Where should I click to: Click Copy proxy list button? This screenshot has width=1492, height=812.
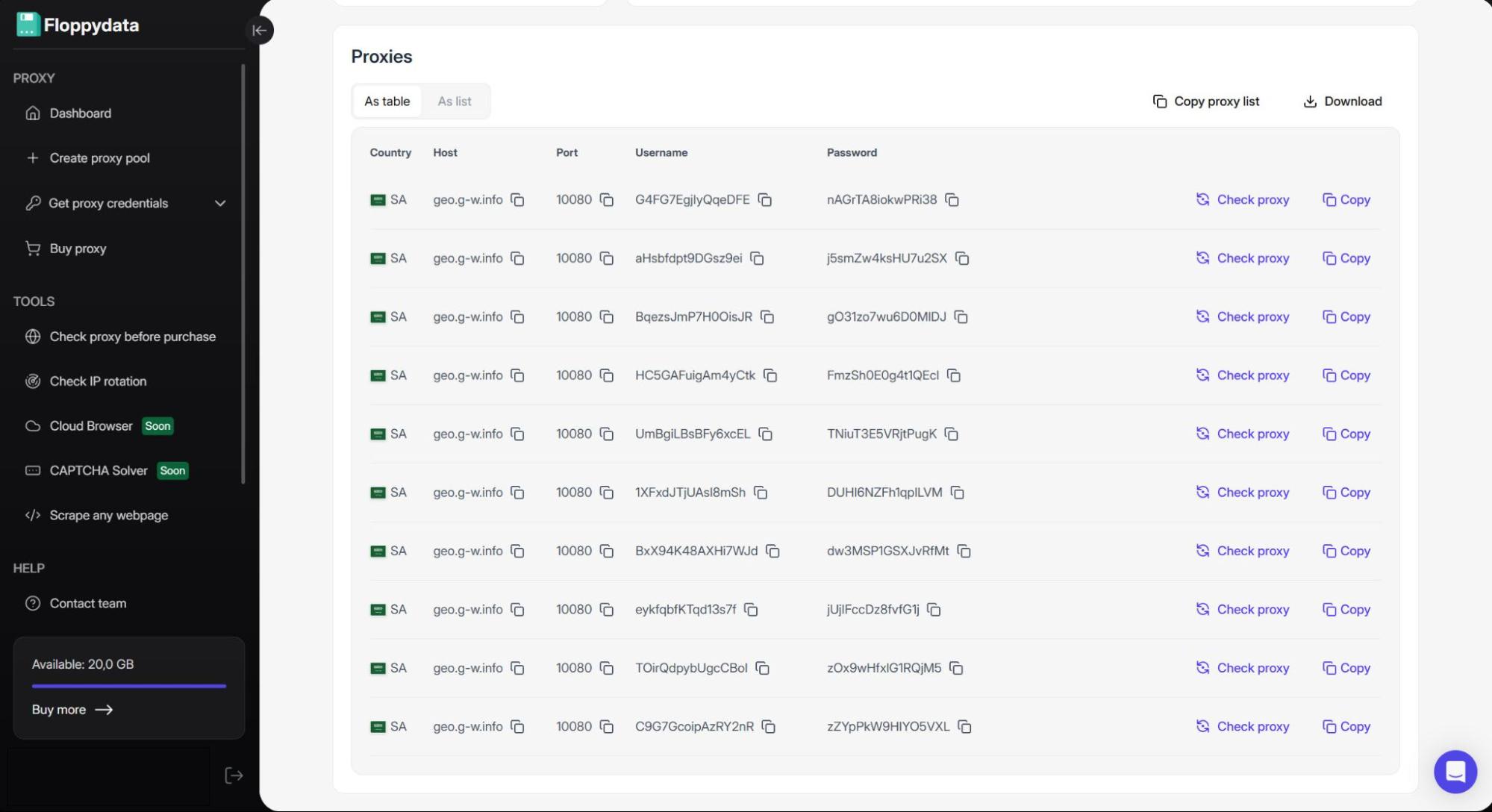(x=1206, y=101)
